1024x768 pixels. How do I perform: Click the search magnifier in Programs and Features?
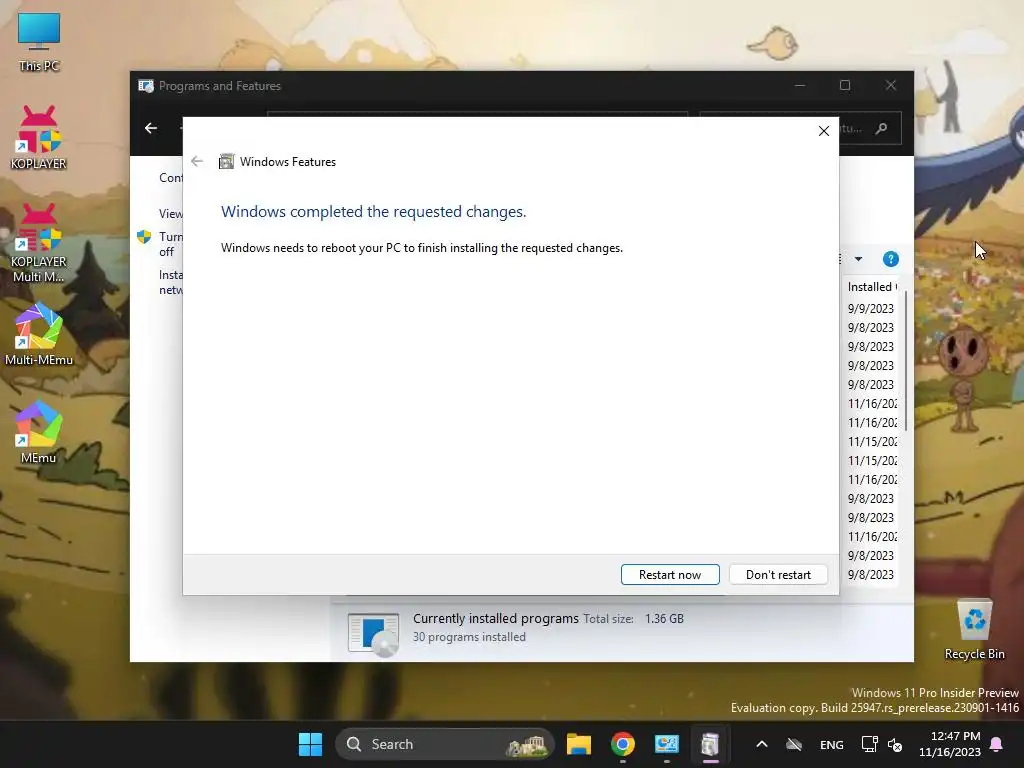[x=881, y=129]
